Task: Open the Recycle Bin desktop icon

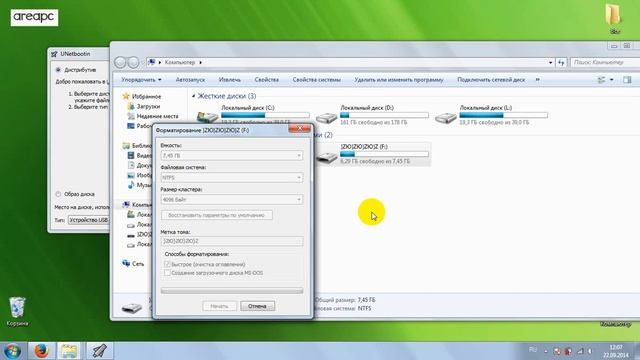Action: 17,311
